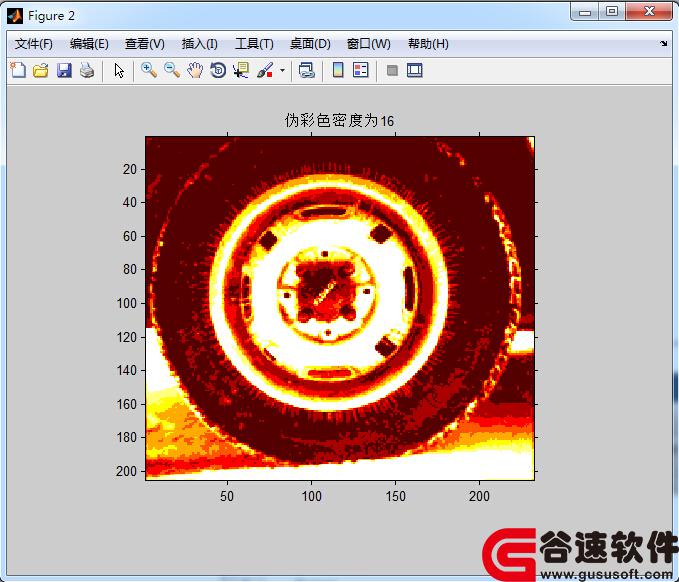
Task: Click the x-axis label 100
Action: click(x=311, y=496)
